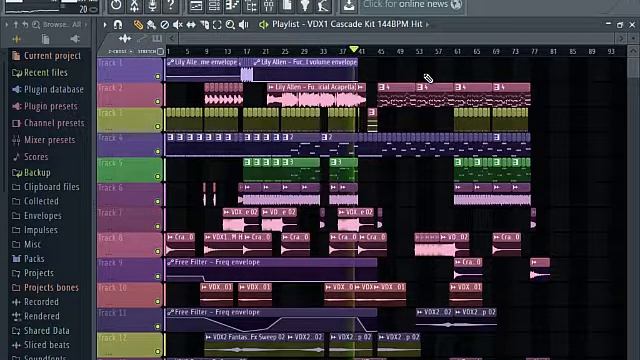Screen dimensions: 640x360
Task: Click the browser up arrow icon
Action: [16, 25]
